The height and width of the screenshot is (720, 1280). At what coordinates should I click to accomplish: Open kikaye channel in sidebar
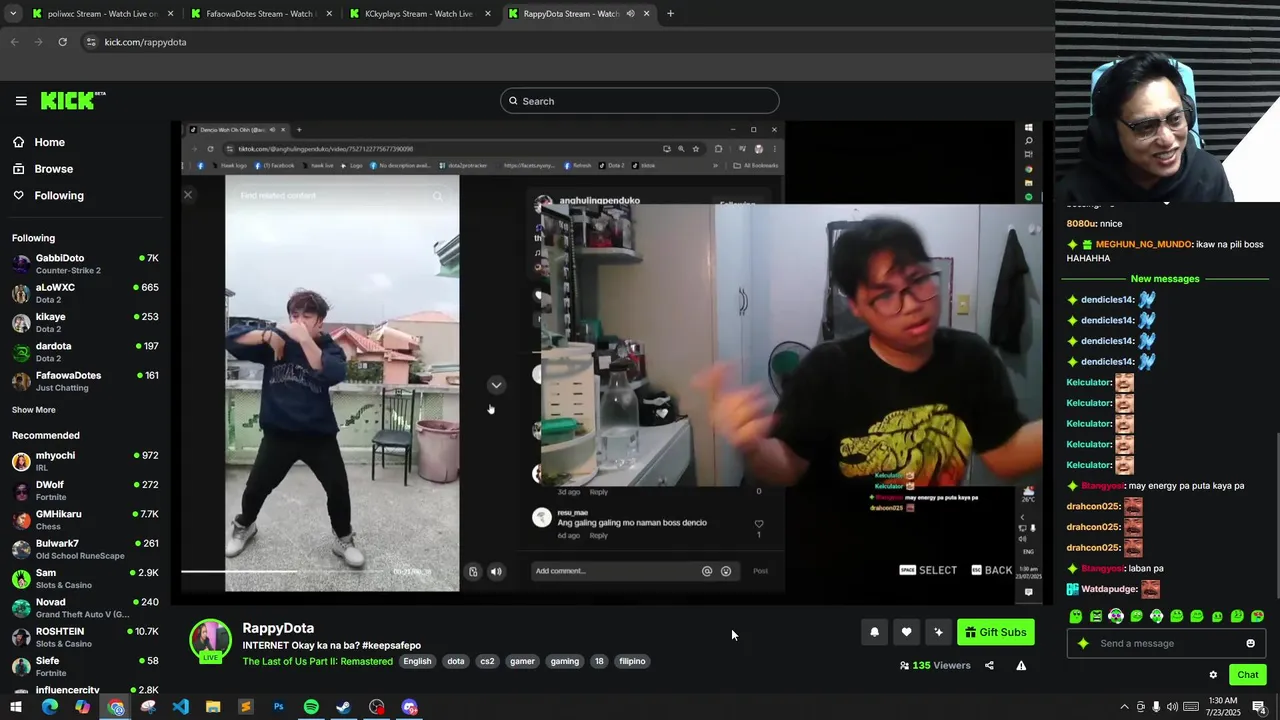(x=85, y=322)
